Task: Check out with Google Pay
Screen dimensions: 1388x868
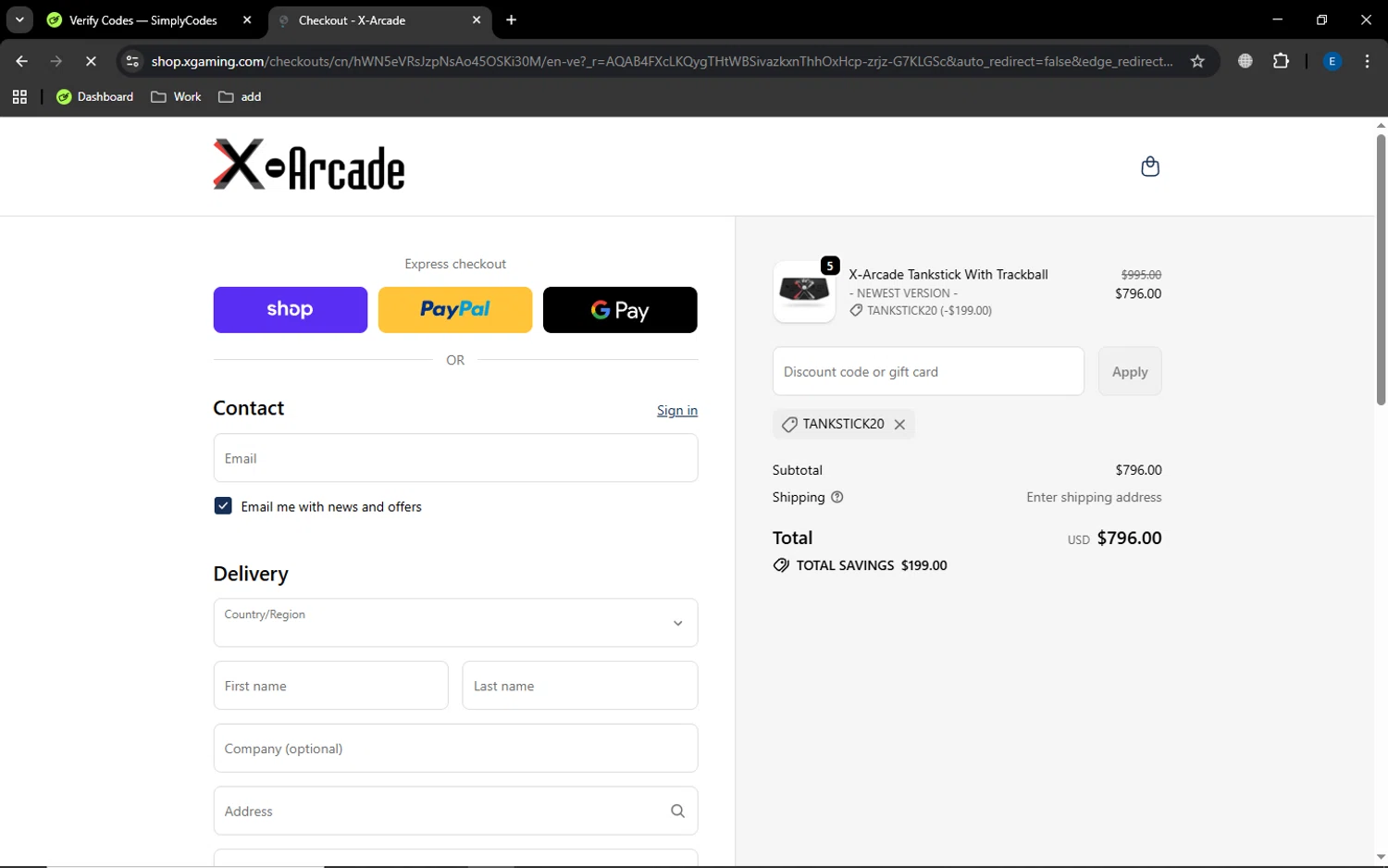Action: (x=620, y=310)
